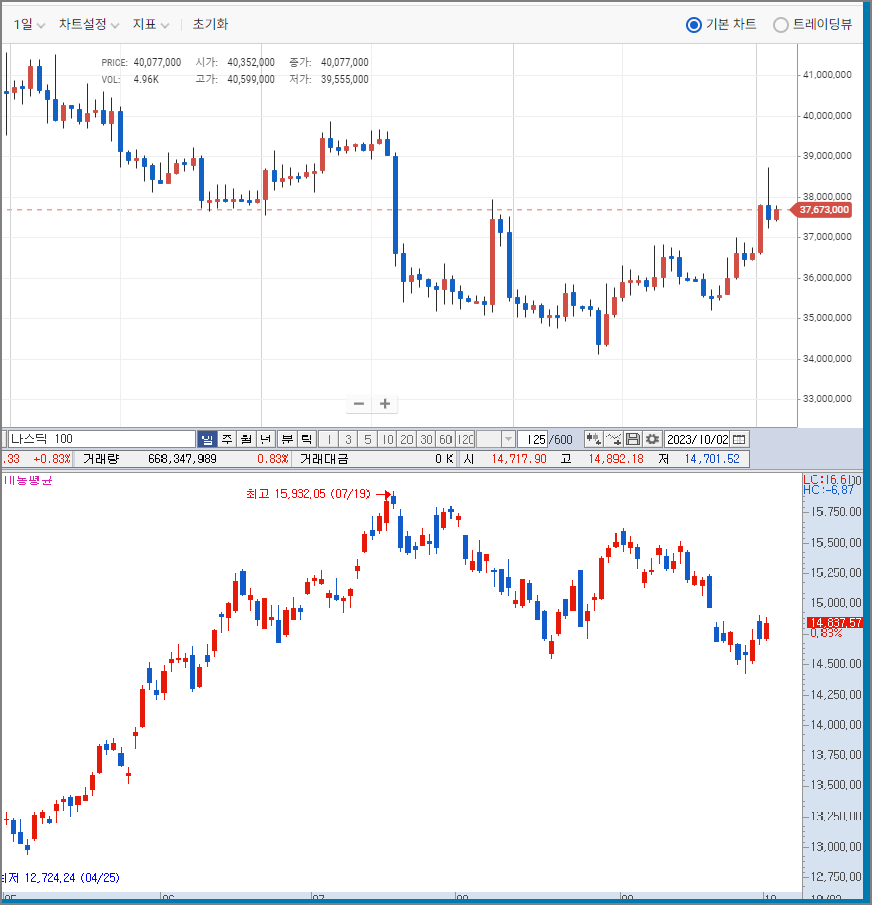Click the 668,347,989 volume value
This screenshot has width=872, height=905.
pyautogui.click(x=182, y=459)
